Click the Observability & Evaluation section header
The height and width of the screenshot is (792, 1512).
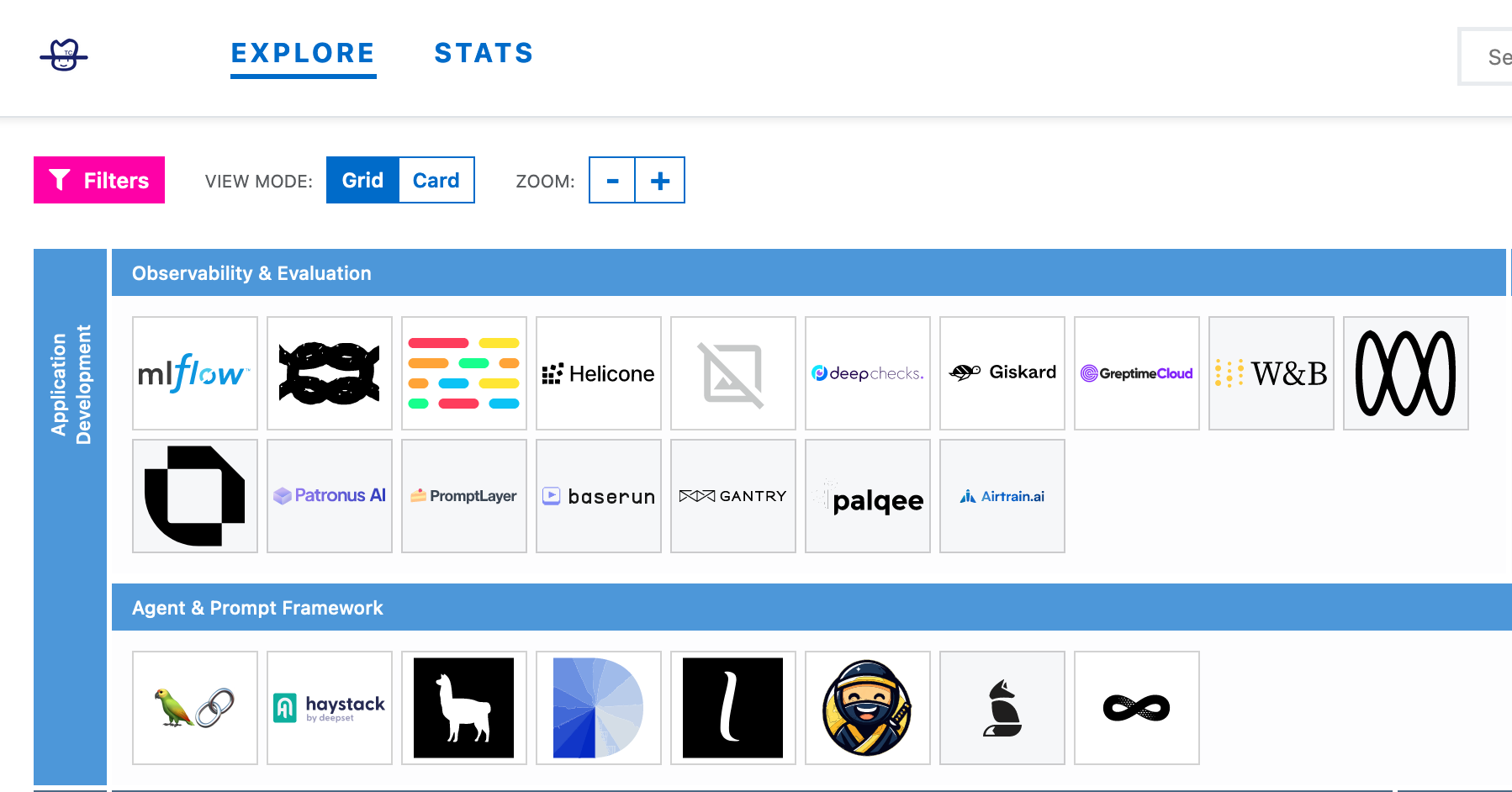pyautogui.click(x=809, y=272)
